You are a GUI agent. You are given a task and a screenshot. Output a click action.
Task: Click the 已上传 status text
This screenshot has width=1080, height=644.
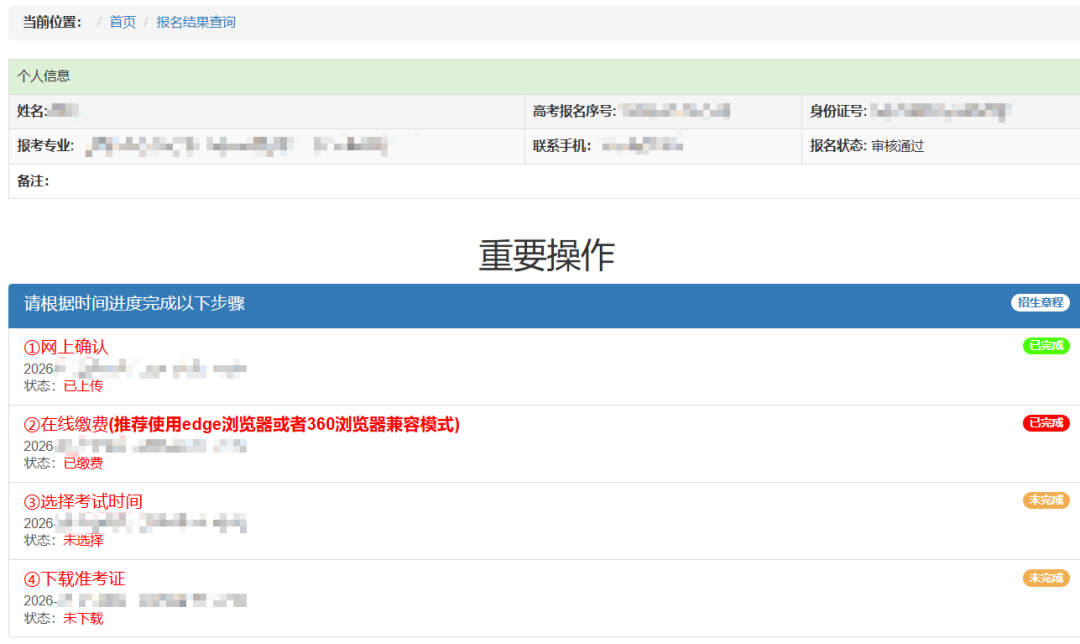coord(83,385)
